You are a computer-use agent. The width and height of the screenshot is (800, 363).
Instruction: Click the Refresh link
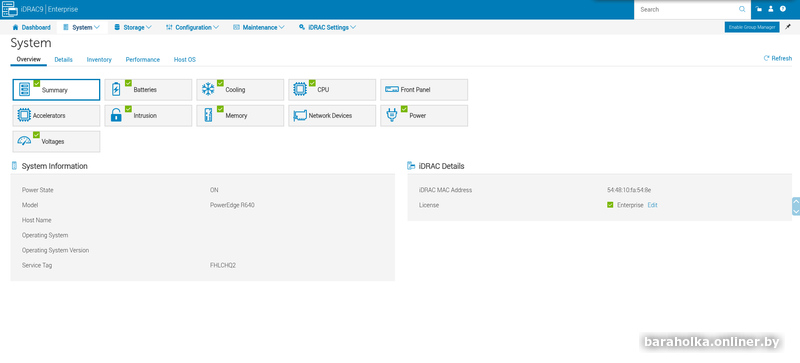pyautogui.click(x=778, y=59)
